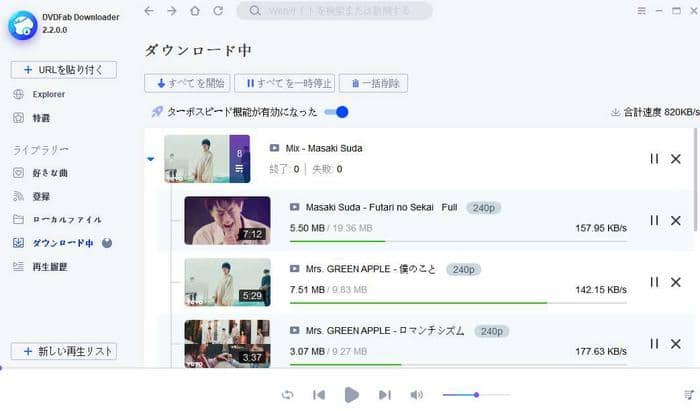
Task: Click the DVDFab Downloader logo
Action: [x=23, y=25]
